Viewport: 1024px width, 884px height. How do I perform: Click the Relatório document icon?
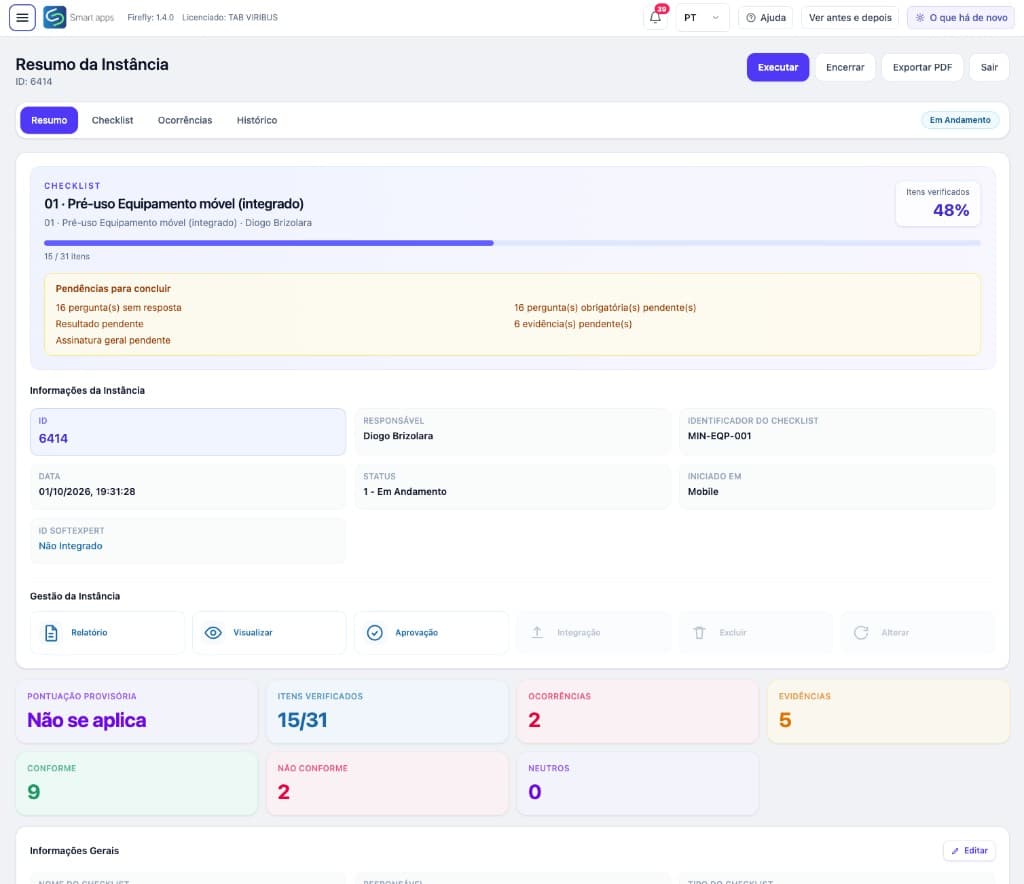click(x=51, y=633)
